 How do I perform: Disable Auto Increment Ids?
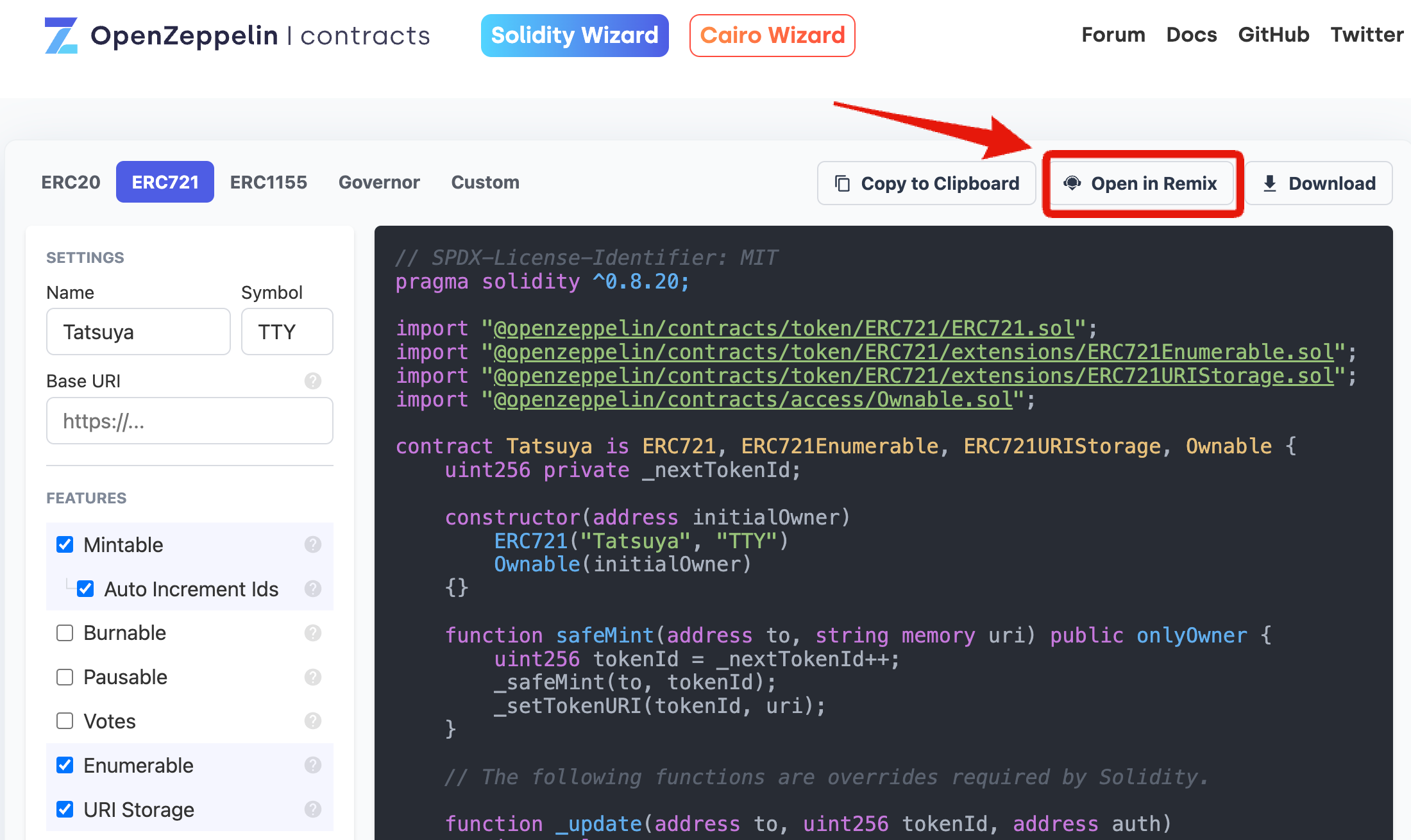point(85,589)
